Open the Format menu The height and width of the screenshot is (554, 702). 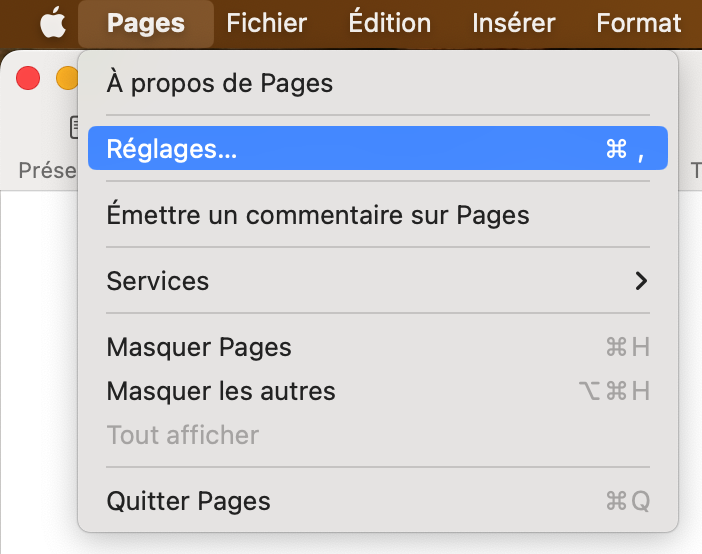point(638,22)
